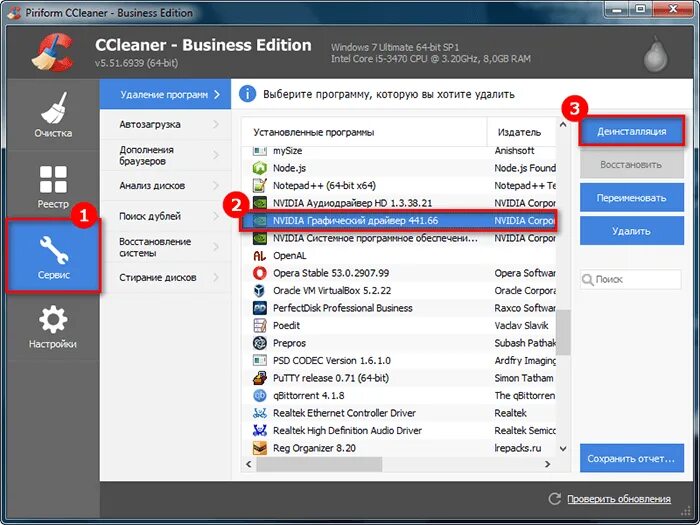Select Oracle VM VirtualBox 5.2.22 text

click(x=332, y=291)
